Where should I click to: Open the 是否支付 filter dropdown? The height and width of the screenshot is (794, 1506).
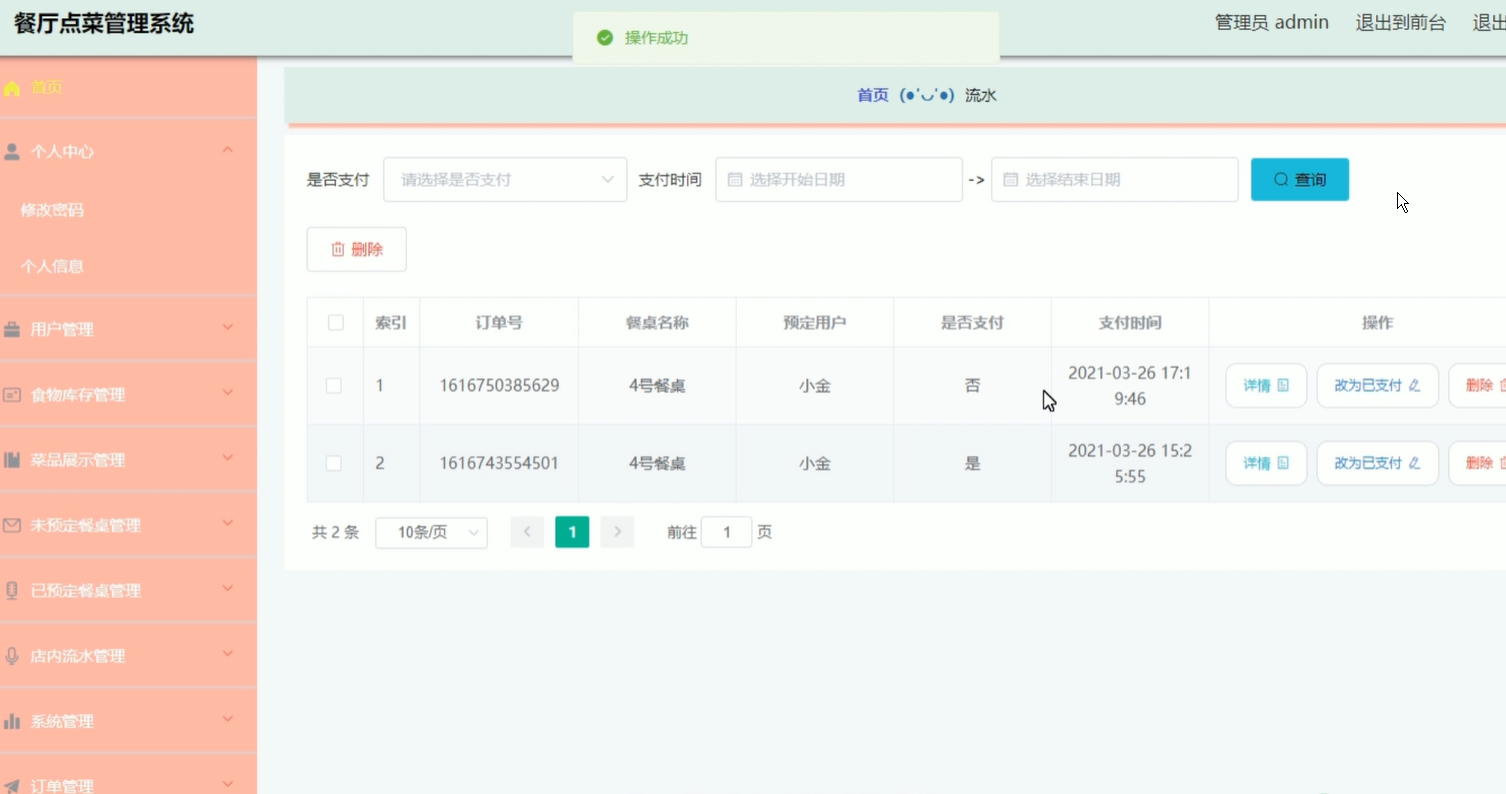(x=505, y=180)
